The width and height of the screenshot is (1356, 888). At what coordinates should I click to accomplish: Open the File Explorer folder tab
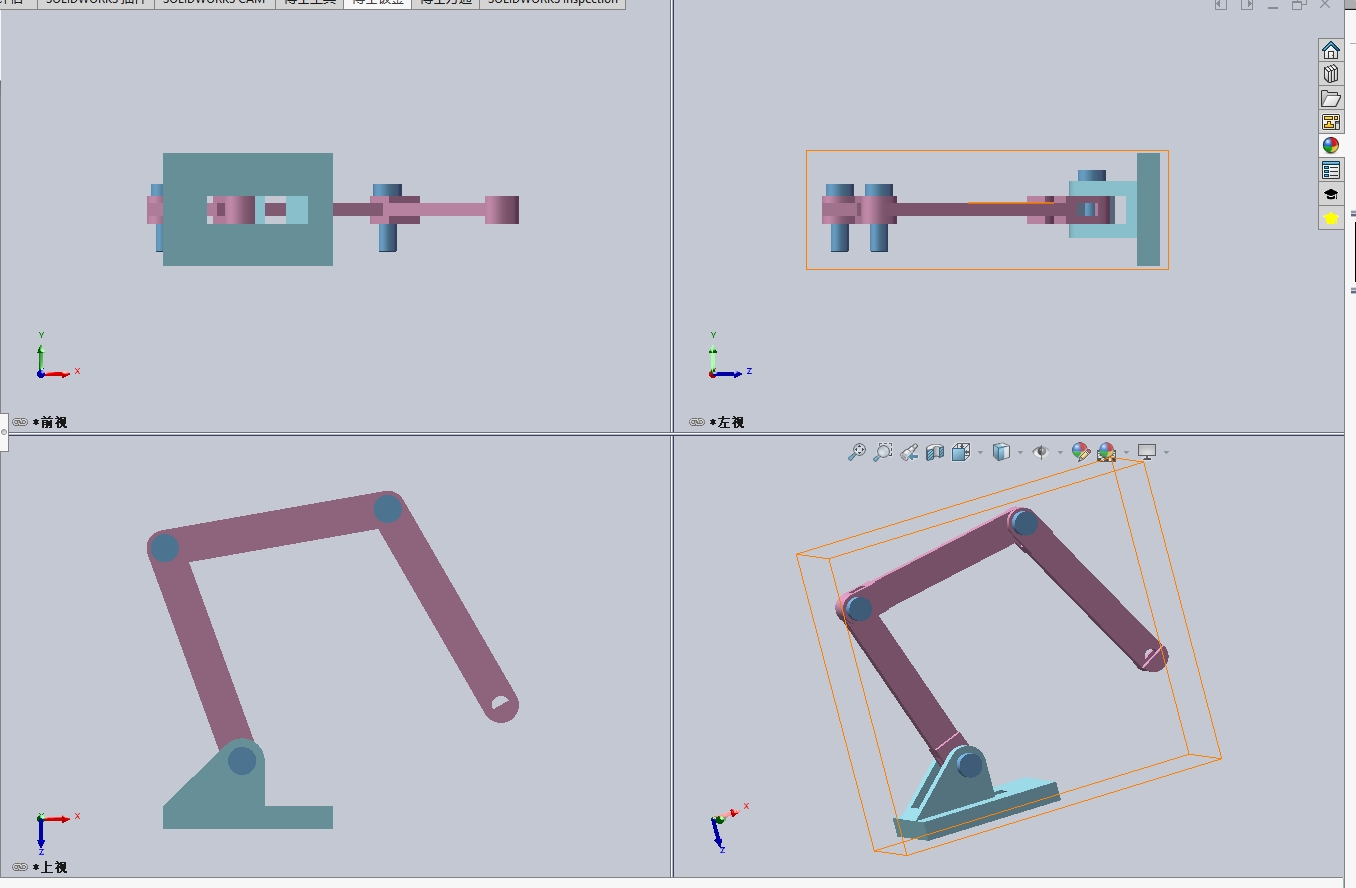tap(1331, 98)
